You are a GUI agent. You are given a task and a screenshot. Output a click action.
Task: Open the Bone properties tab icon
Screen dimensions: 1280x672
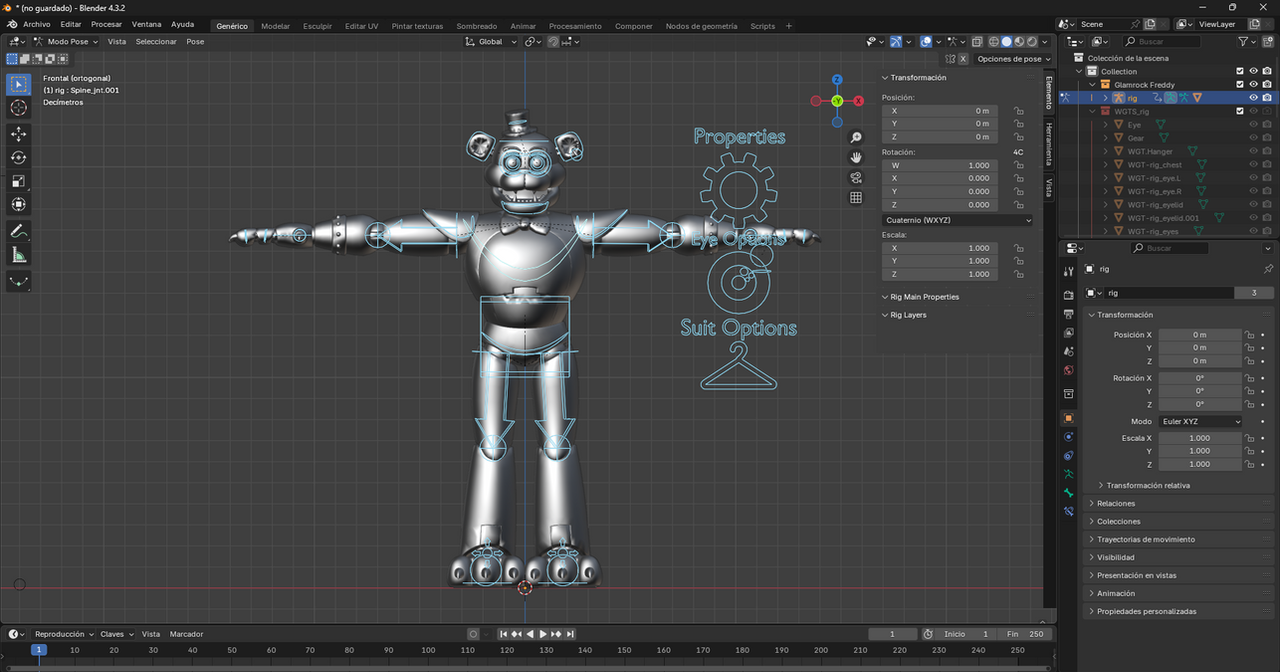pyautogui.click(x=1068, y=493)
